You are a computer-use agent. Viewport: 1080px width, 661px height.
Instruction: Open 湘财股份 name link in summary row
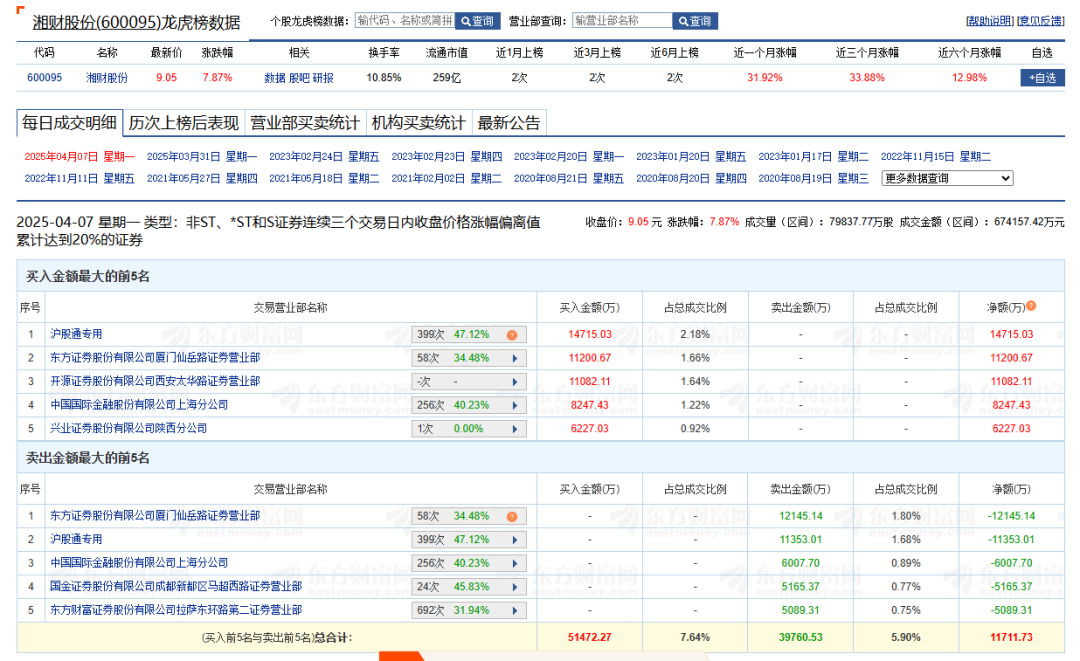[107, 78]
